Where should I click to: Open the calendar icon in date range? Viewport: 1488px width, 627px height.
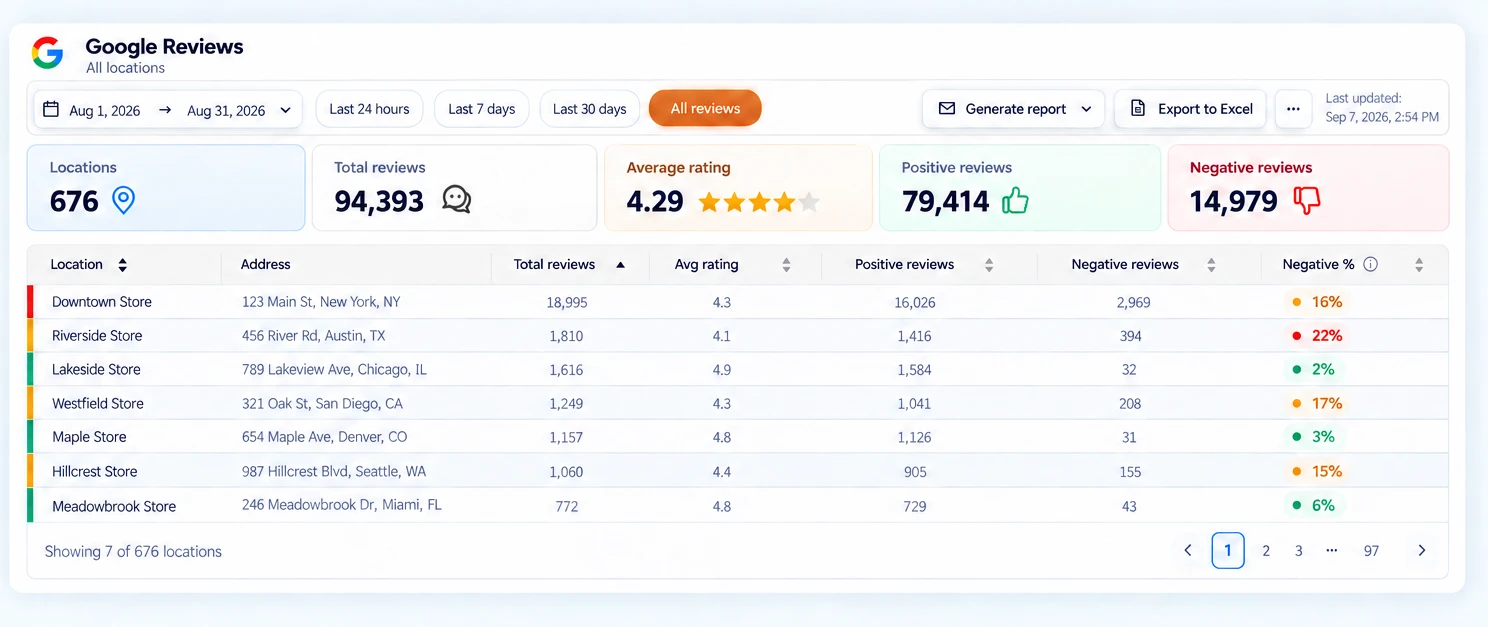(x=51, y=109)
